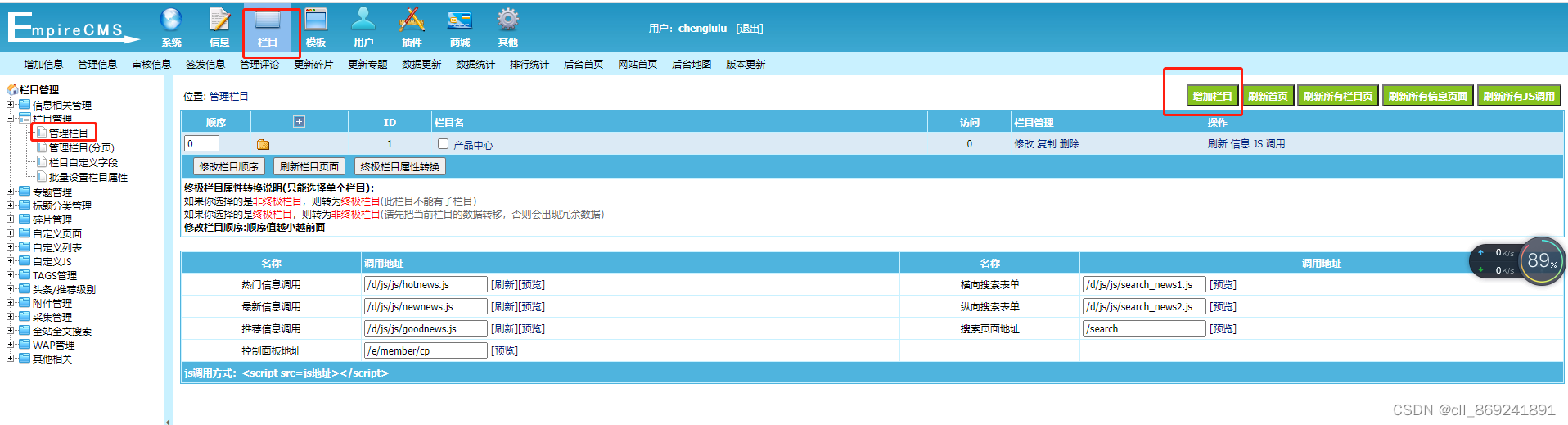Click the 终极栏目属性转换 button

[x=400, y=166]
